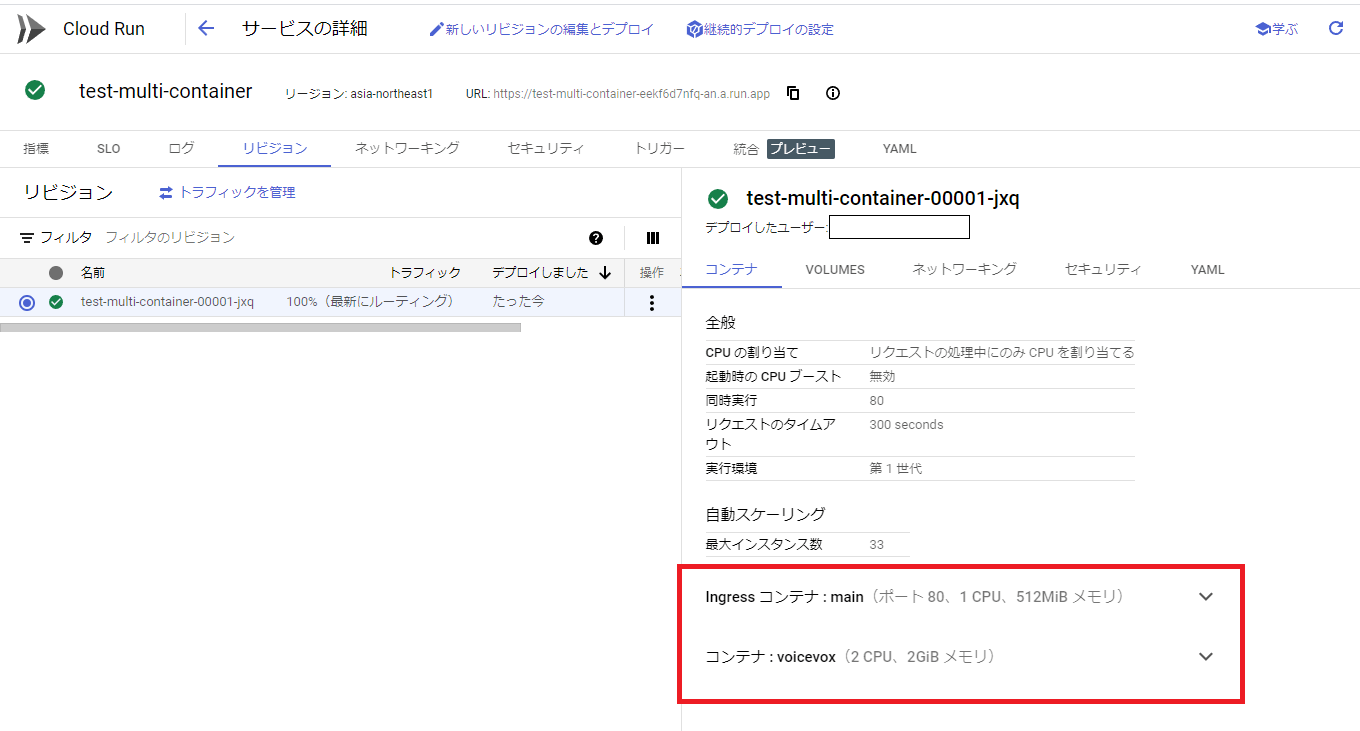Viewport: 1360px width, 731px height.
Task: Click the Cloud Run logo icon
Action: click(x=31, y=29)
